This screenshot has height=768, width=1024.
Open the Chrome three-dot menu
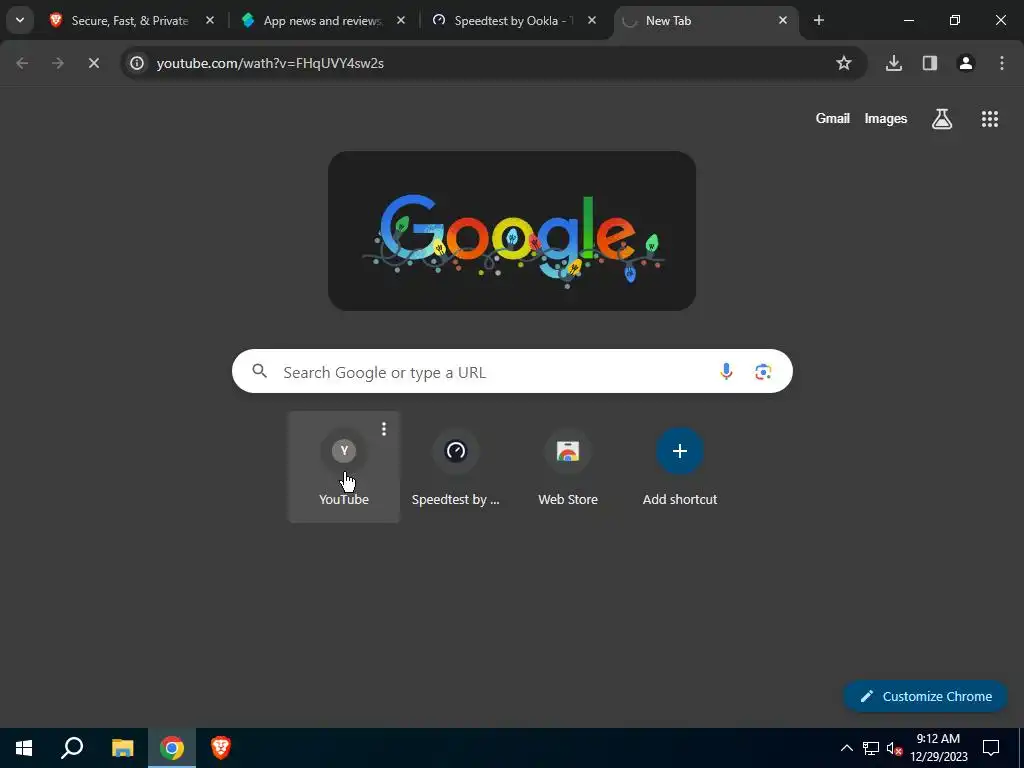click(1002, 63)
